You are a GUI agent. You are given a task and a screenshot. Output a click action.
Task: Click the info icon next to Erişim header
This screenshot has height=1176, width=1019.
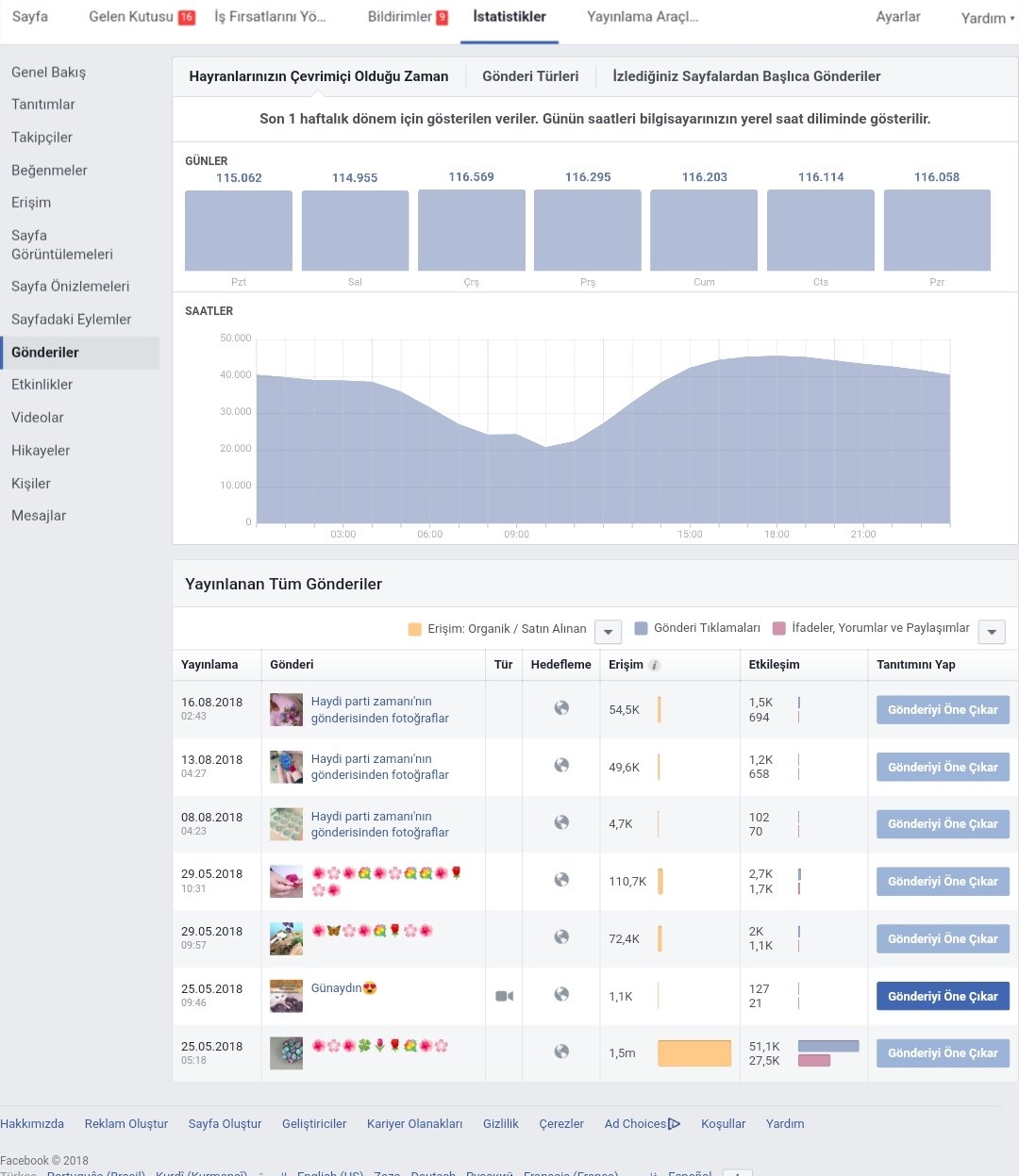(x=655, y=665)
